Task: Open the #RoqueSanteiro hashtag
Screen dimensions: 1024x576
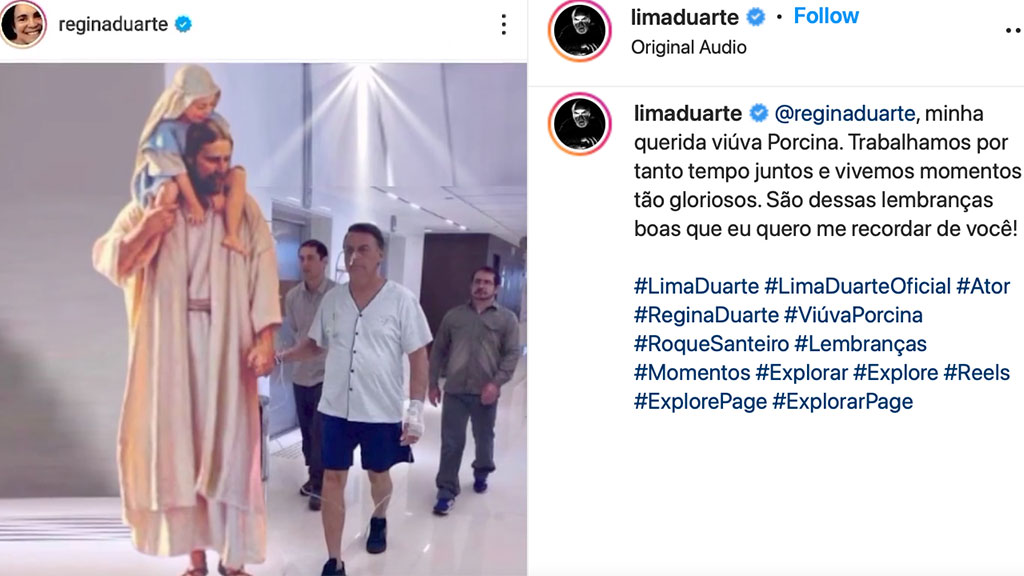Action: click(711, 344)
